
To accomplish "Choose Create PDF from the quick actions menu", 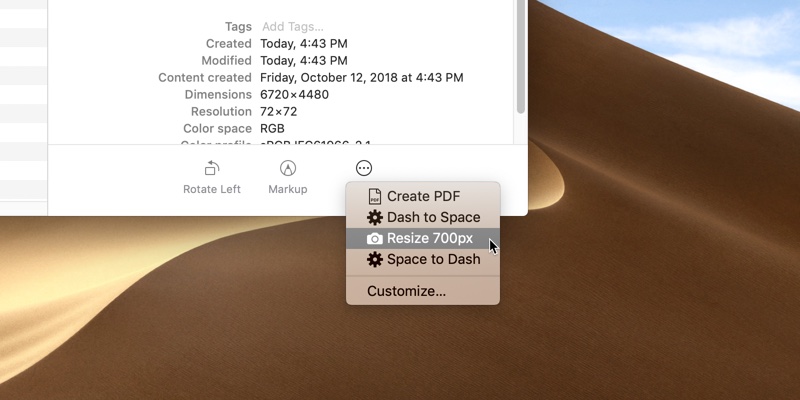I will click(423, 197).
